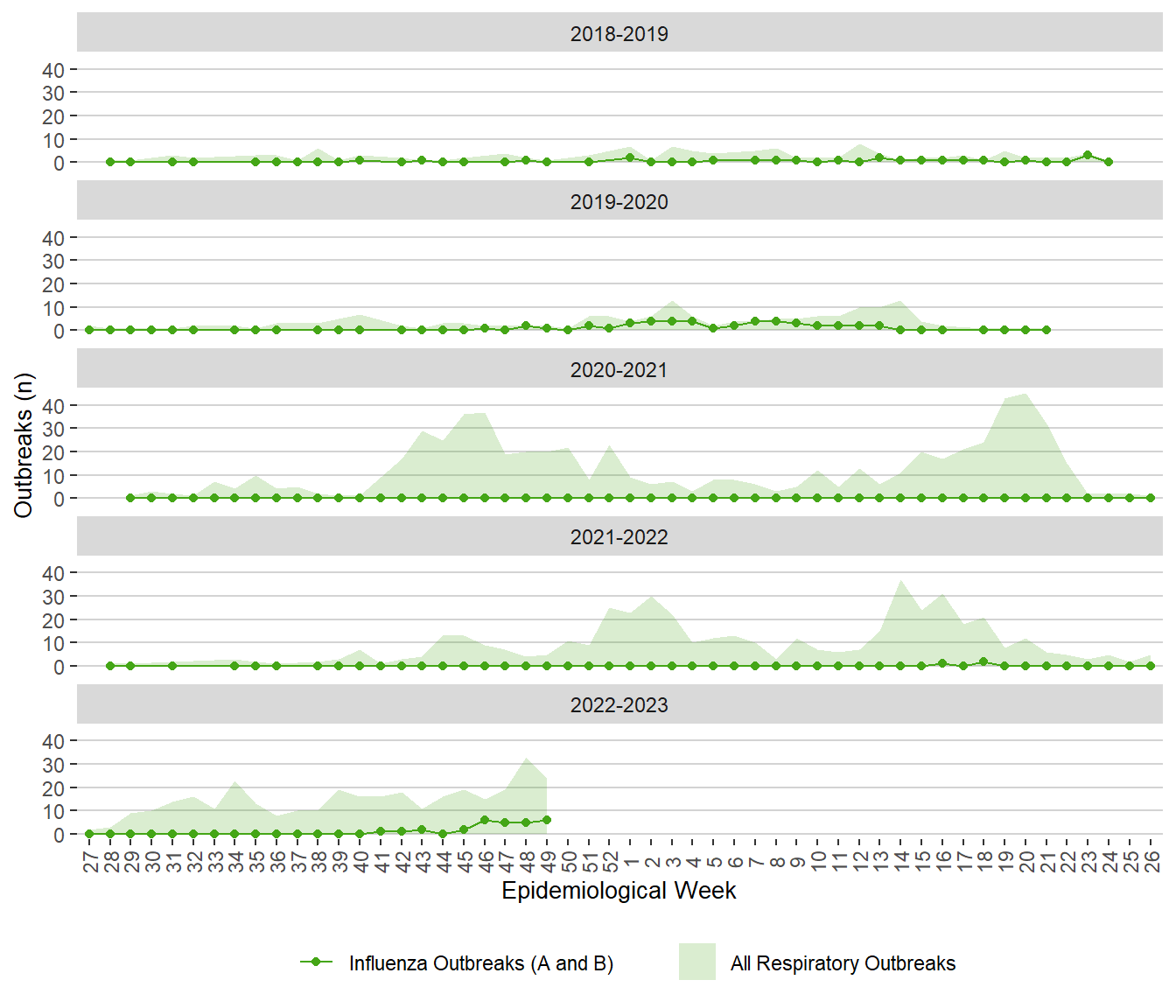This screenshot has height=1008, width=1176.
Task: Select the Influenza Outbreaks (A and B) legend label
Action: point(480,963)
